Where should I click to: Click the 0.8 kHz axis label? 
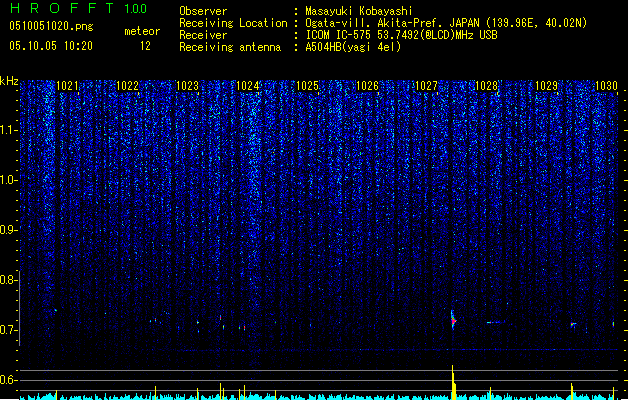point(8,280)
